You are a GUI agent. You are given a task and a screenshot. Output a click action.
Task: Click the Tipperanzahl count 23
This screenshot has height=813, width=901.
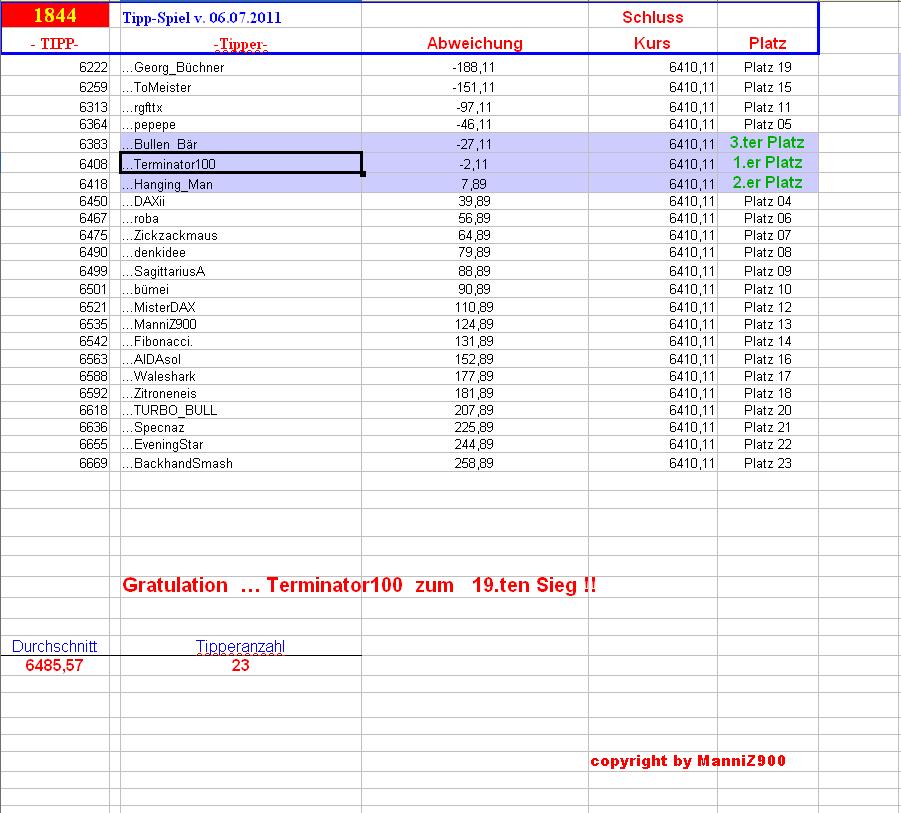(x=240, y=665)
